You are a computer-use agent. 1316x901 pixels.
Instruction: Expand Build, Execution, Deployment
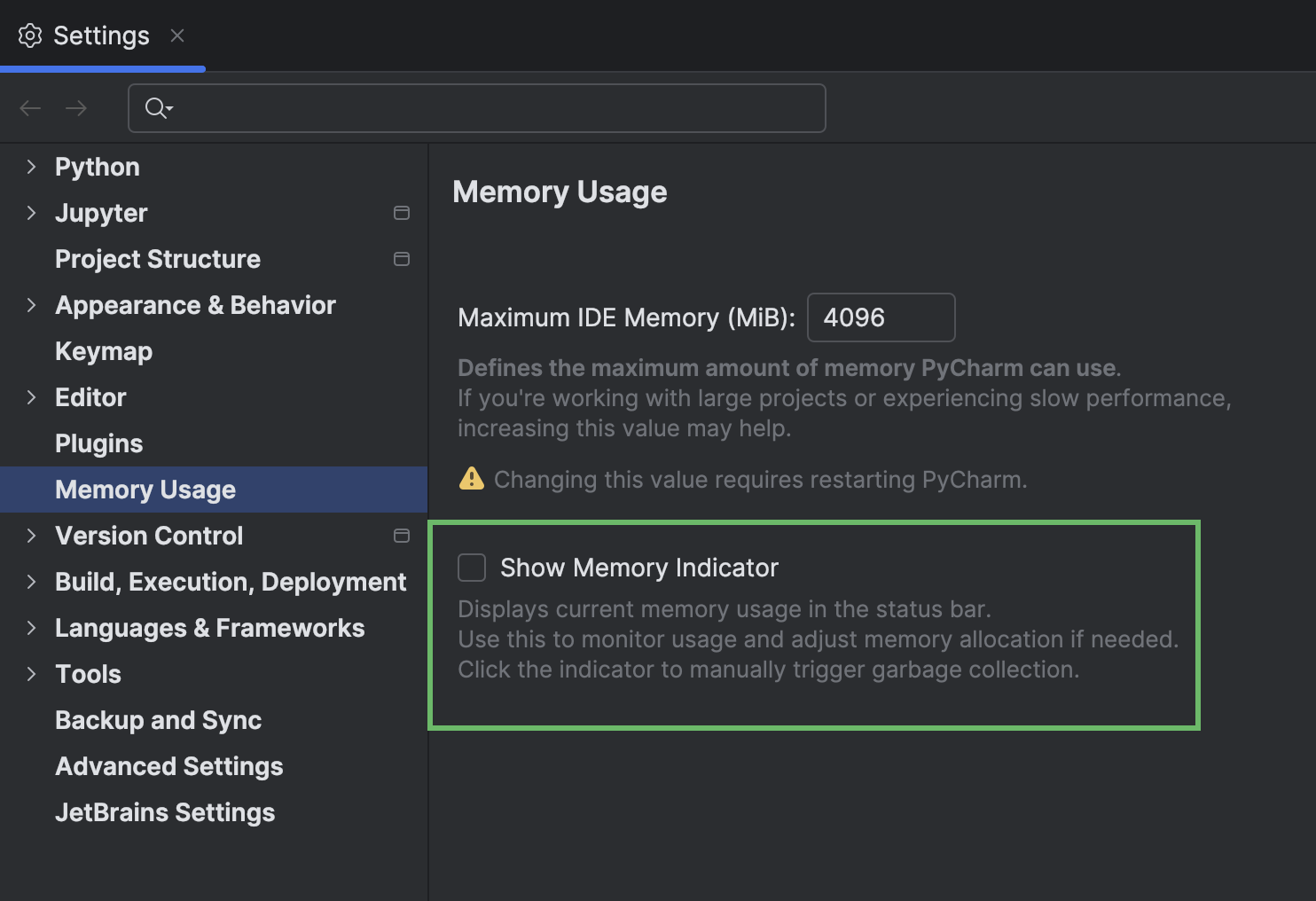coord(31,582)
